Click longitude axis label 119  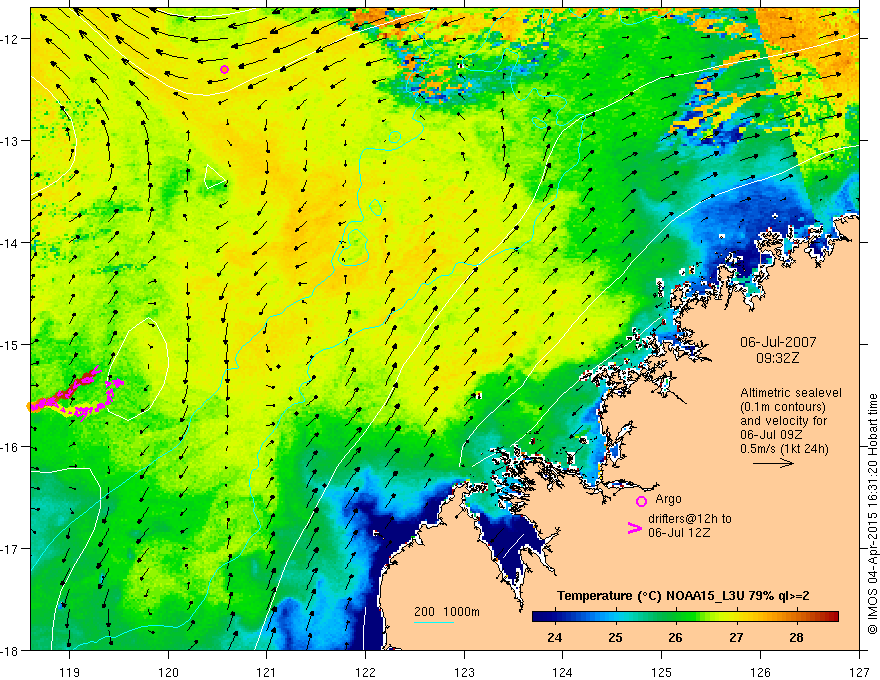tap(70, 672)
